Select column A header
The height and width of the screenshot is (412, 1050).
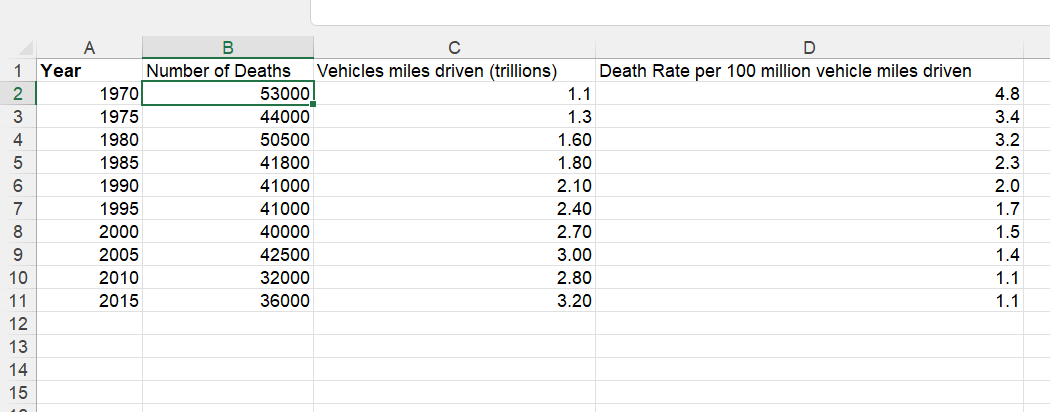coord(89,48)
